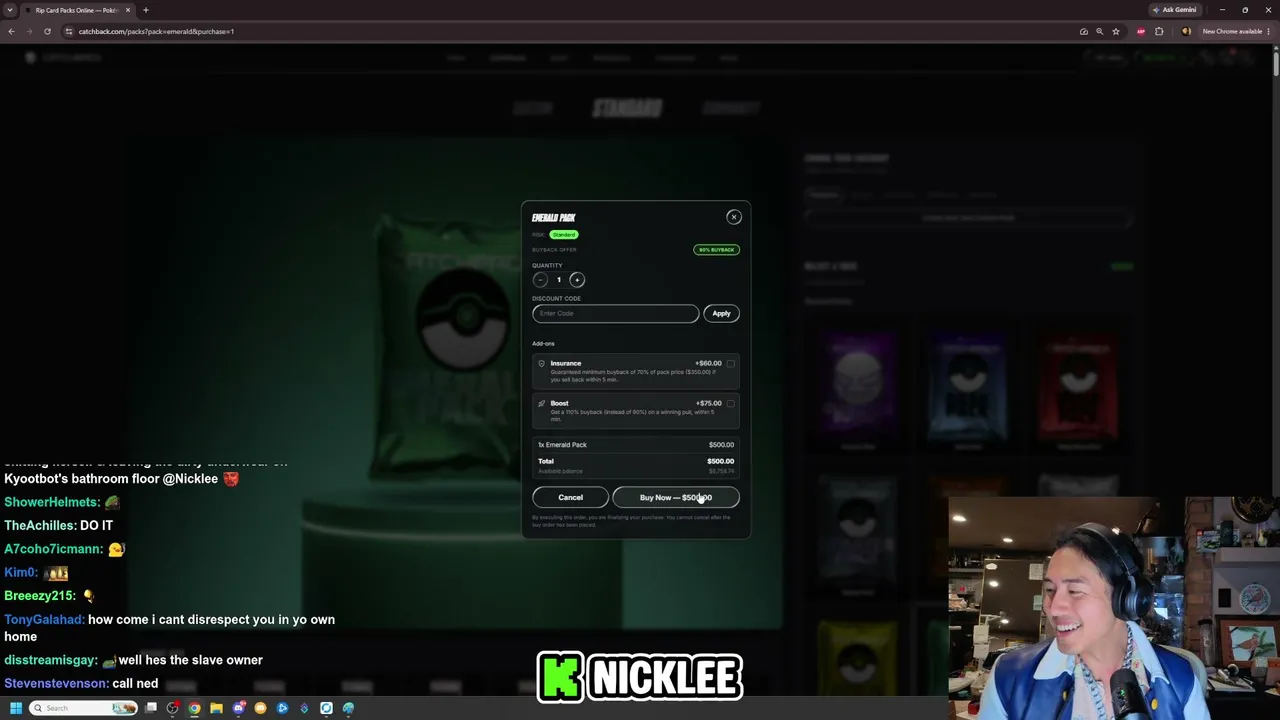
Task: Open the globe-style taskbar app
Action: point(348,708)
